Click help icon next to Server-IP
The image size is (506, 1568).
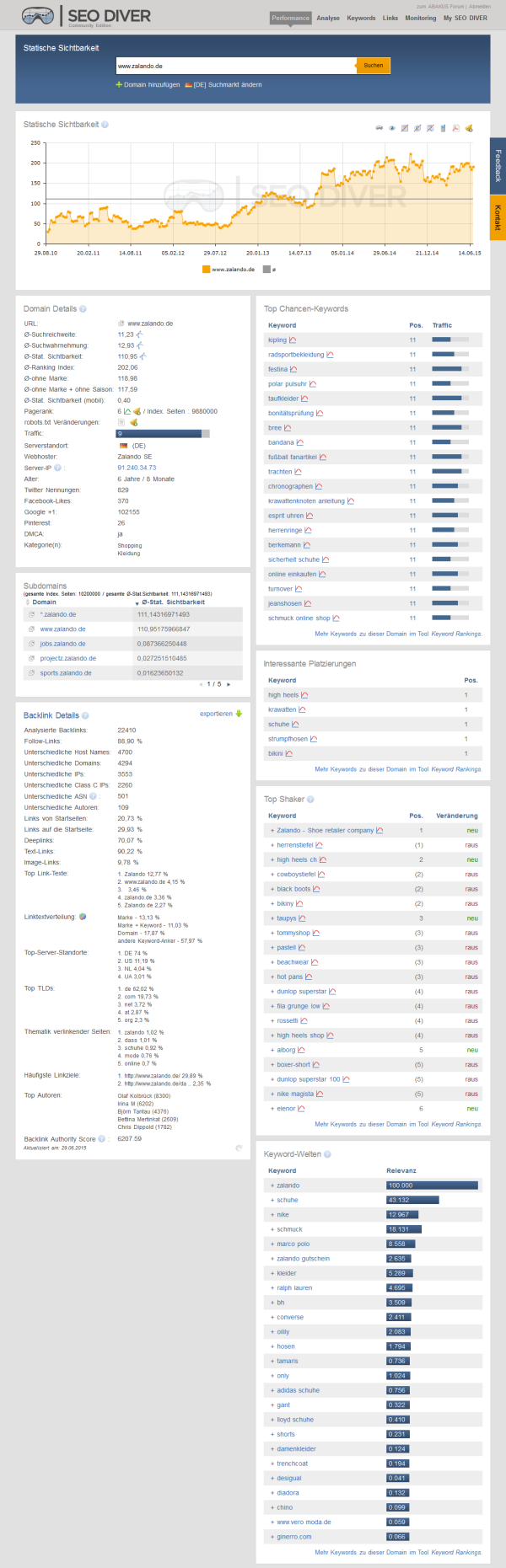coord(57,468)
